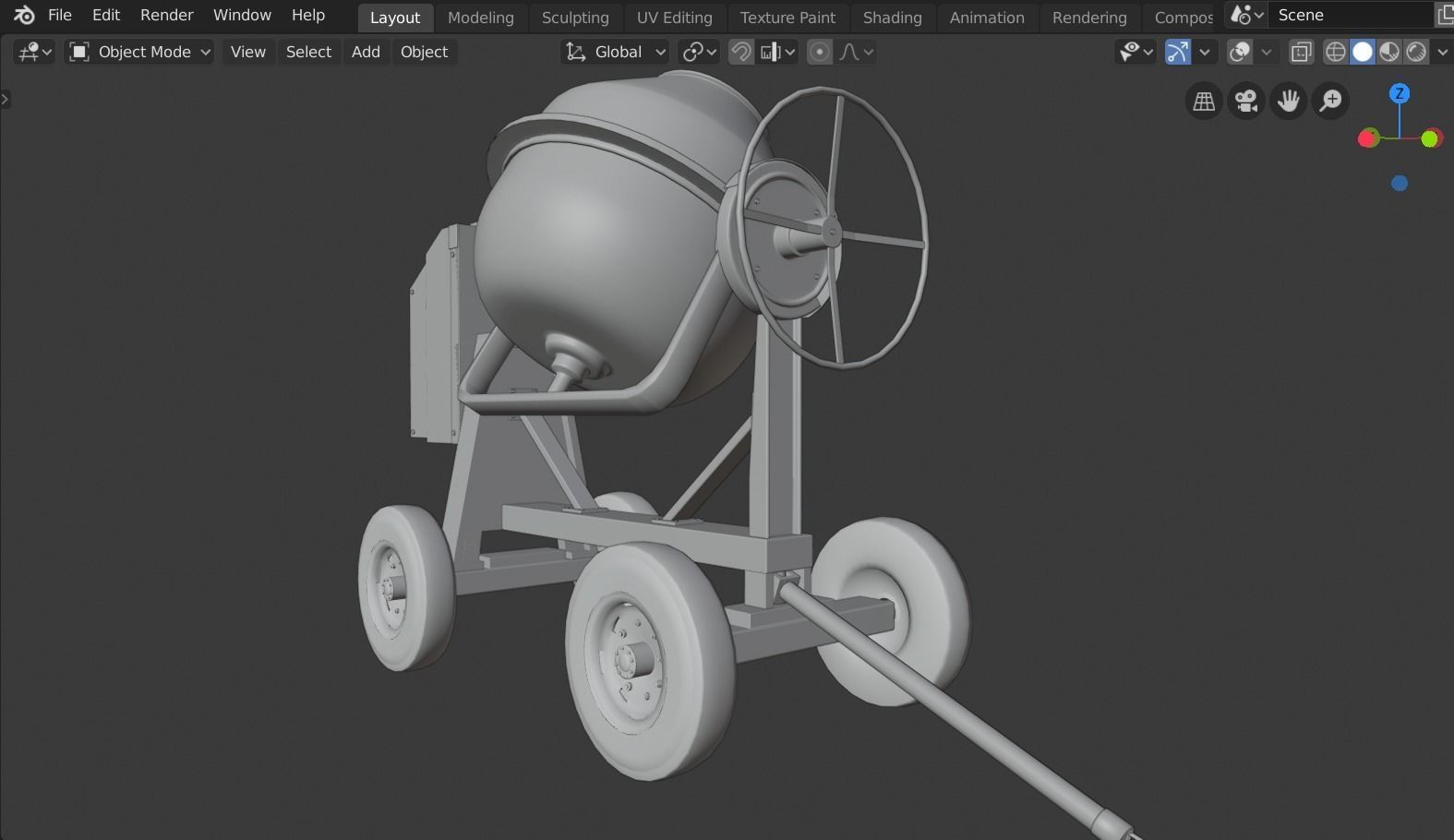Open the Help menu
Image resolution: width=1454 pixels, height=840 pixels.
click(x=308, y=16)
